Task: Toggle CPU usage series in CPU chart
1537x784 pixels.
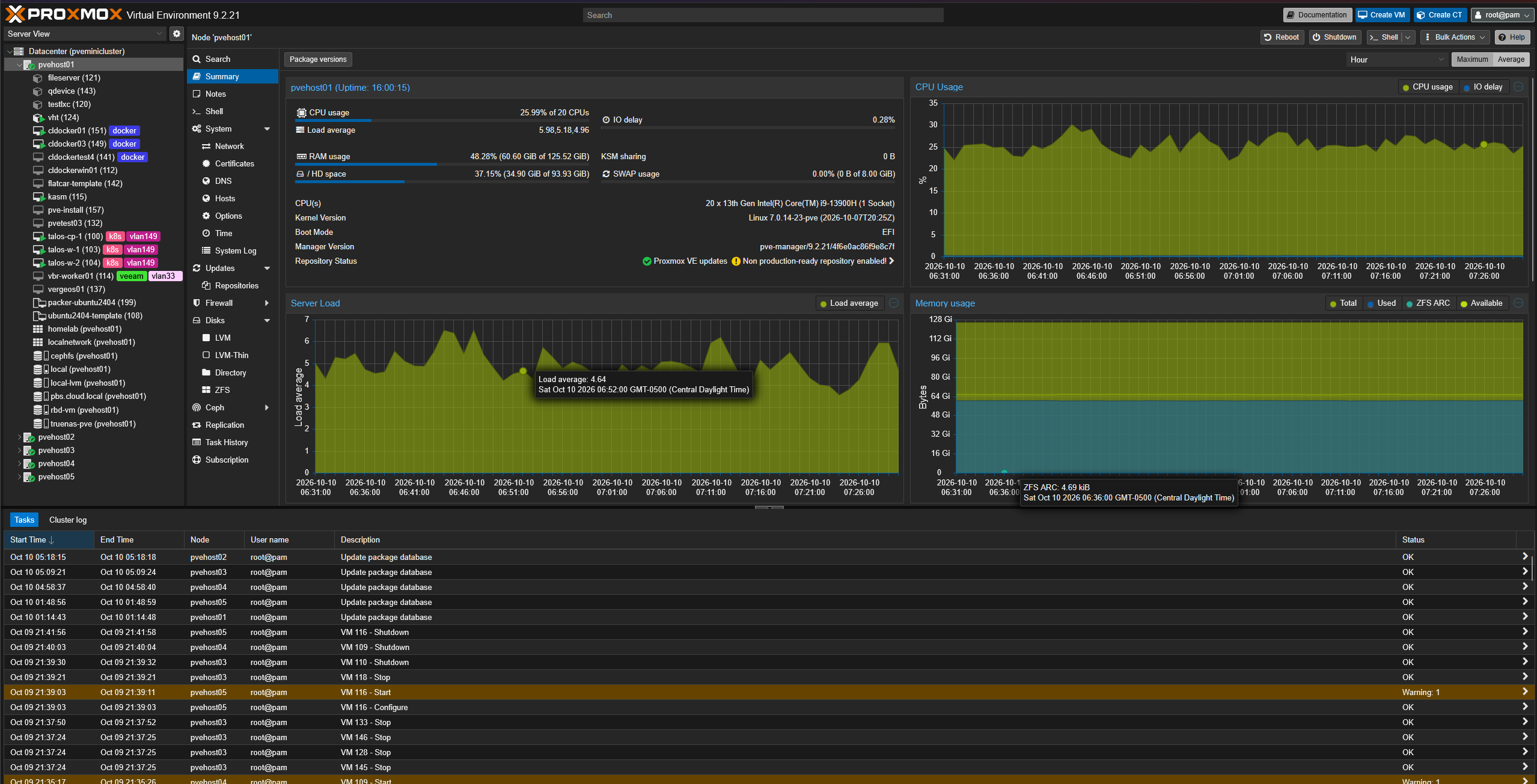Action: pos(1427,87)
